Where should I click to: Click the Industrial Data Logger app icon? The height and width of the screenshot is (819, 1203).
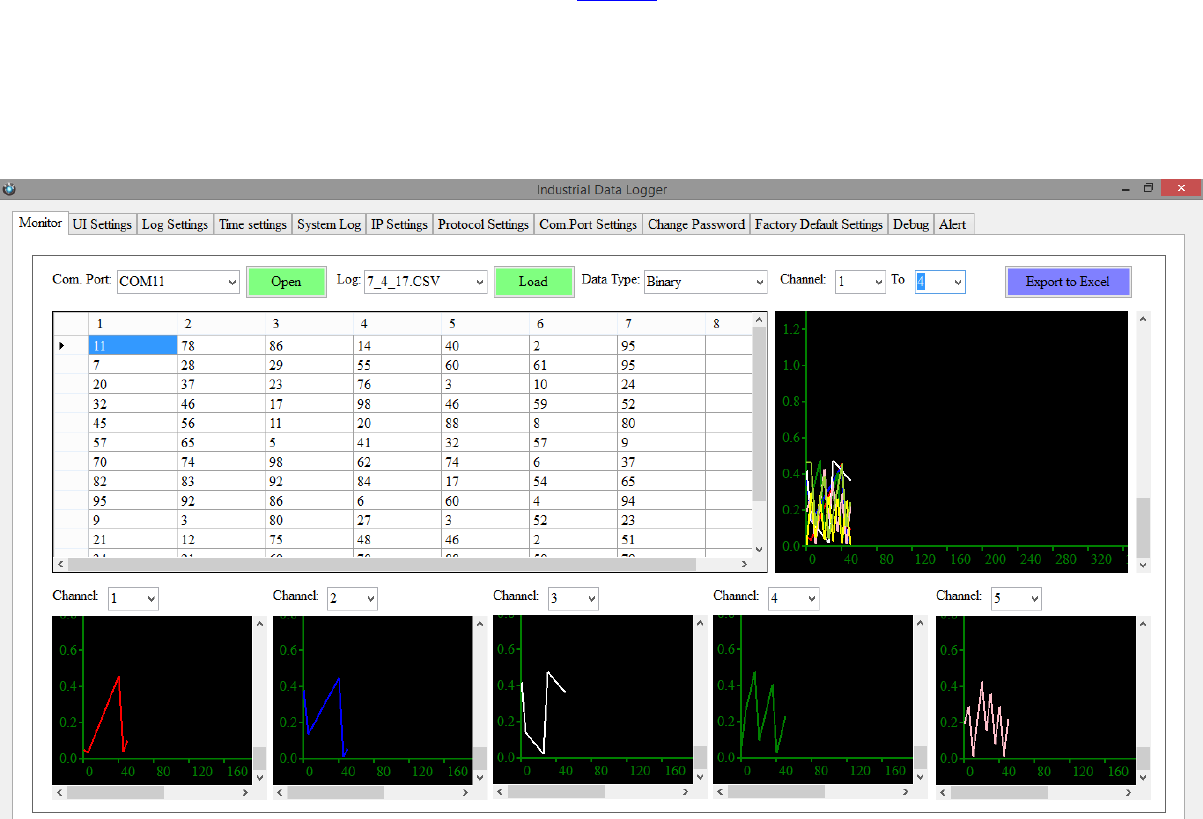point(9,189)
